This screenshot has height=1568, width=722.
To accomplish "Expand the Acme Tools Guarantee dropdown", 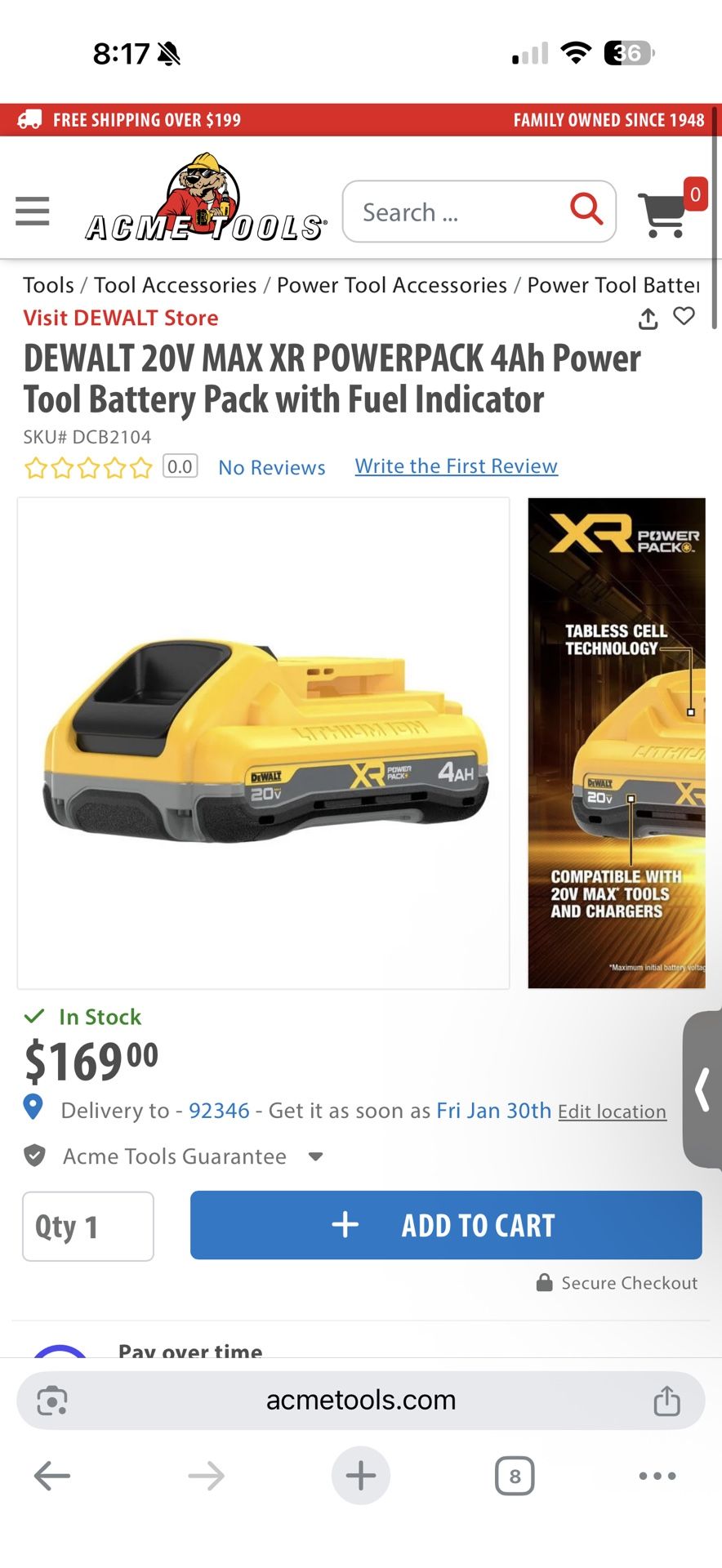I will (x=316, y=1156).
